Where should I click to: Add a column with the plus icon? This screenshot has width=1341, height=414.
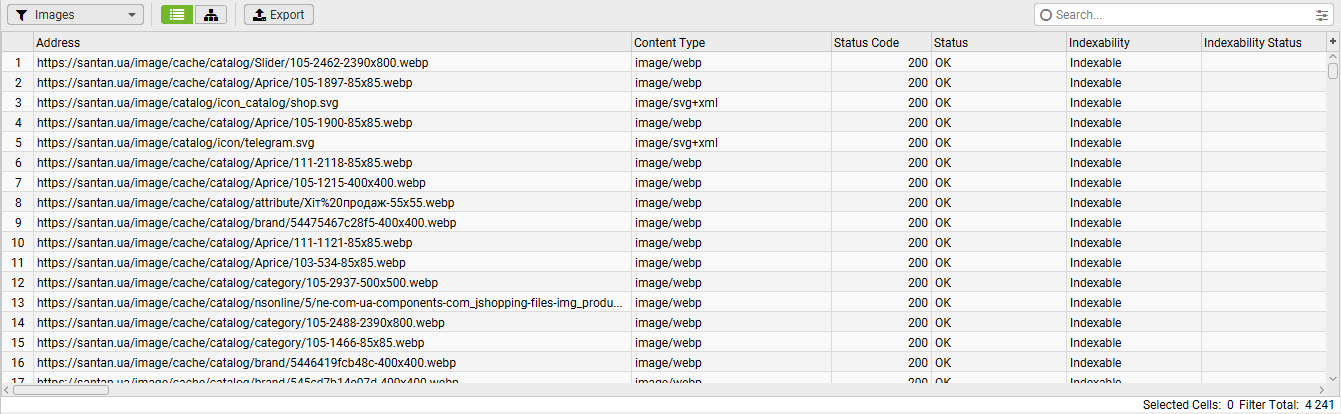point(1332,41)
